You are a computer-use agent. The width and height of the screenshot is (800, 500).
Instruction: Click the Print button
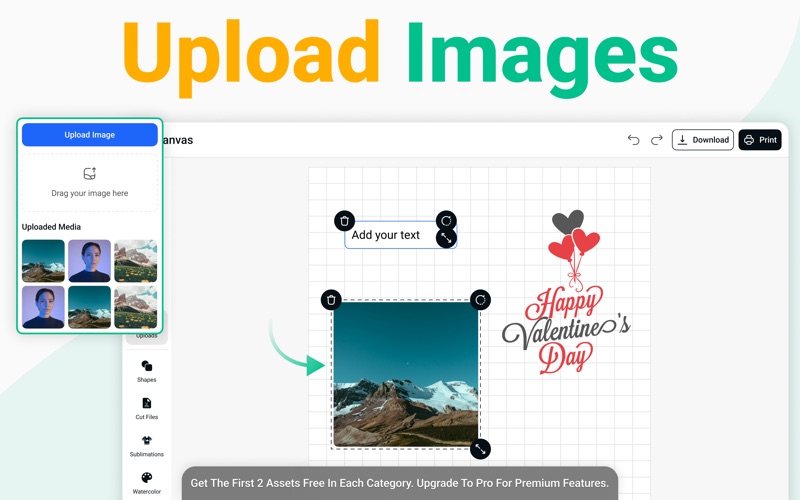(760, 140)
